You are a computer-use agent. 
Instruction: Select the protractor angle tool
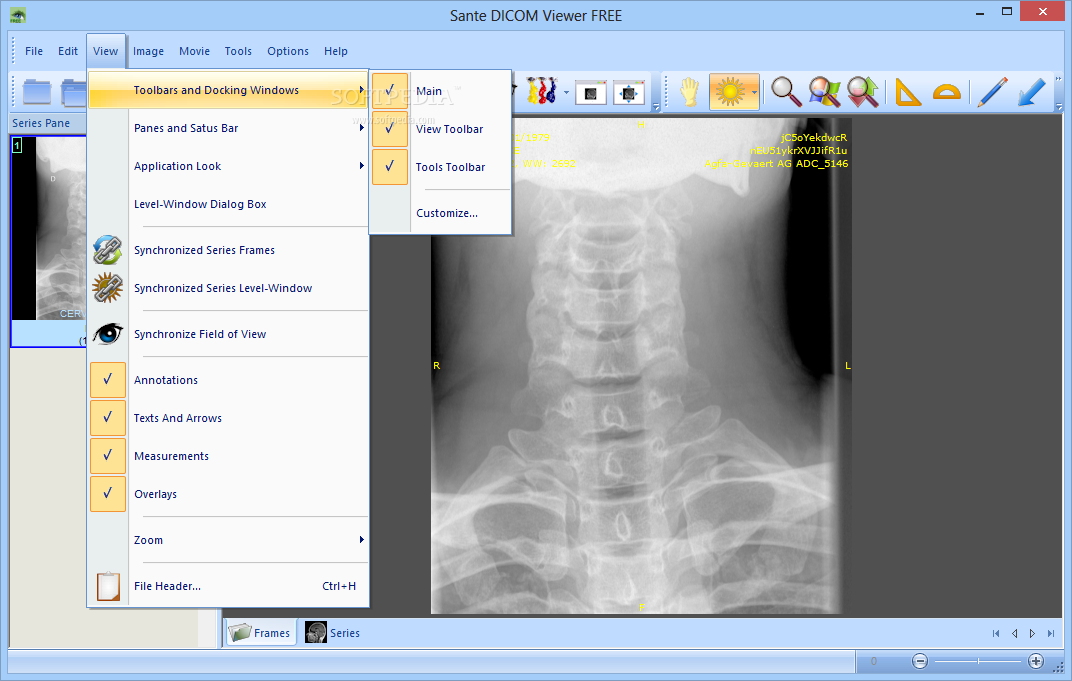coord(947,92)
